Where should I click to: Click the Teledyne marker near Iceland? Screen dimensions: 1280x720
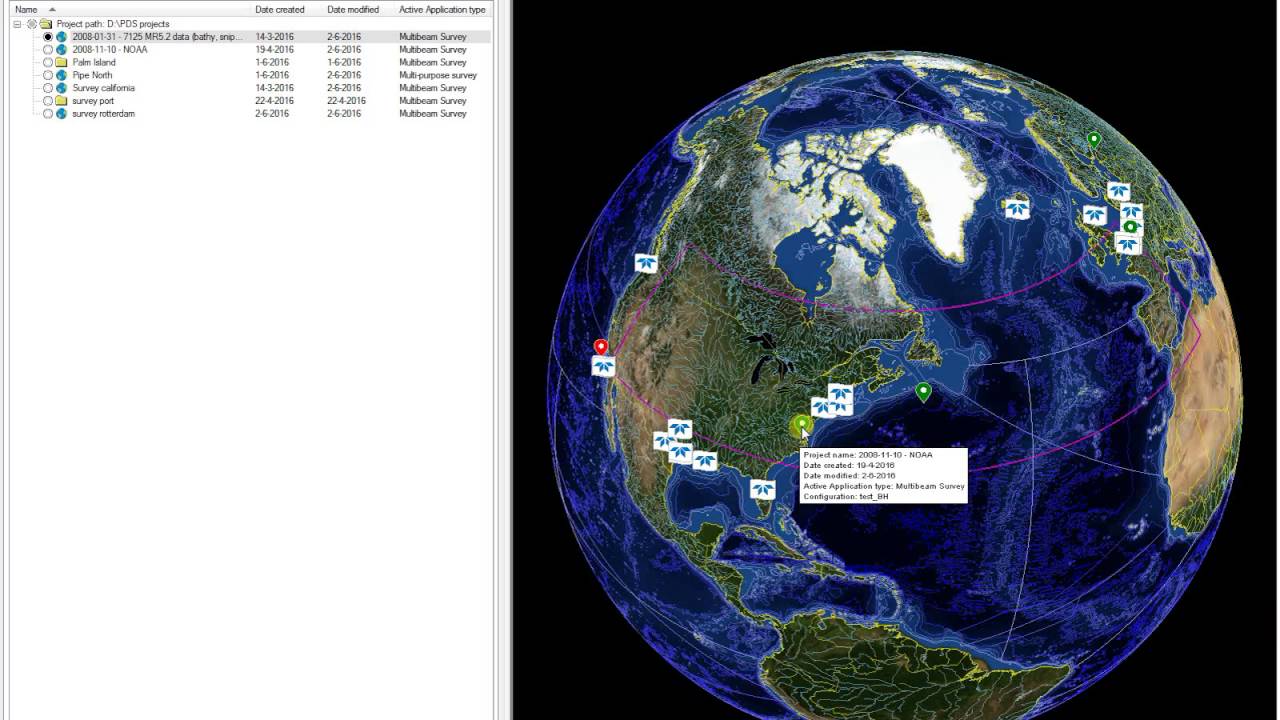click(x=1017, y=208)
